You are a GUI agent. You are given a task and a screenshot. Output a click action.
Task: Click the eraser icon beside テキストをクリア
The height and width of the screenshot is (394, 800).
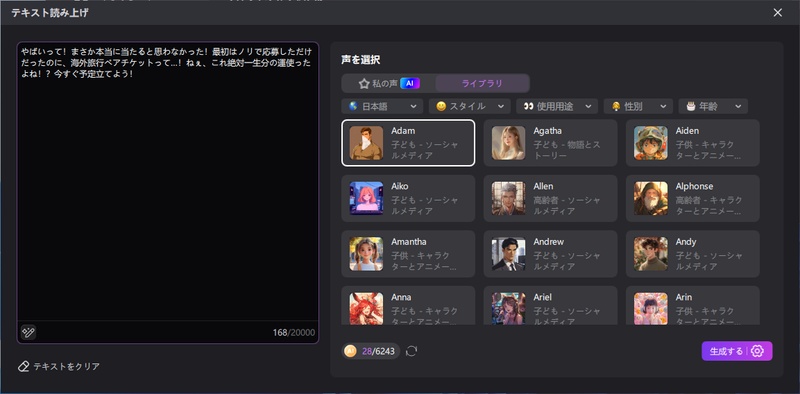[x=23, y=366]
